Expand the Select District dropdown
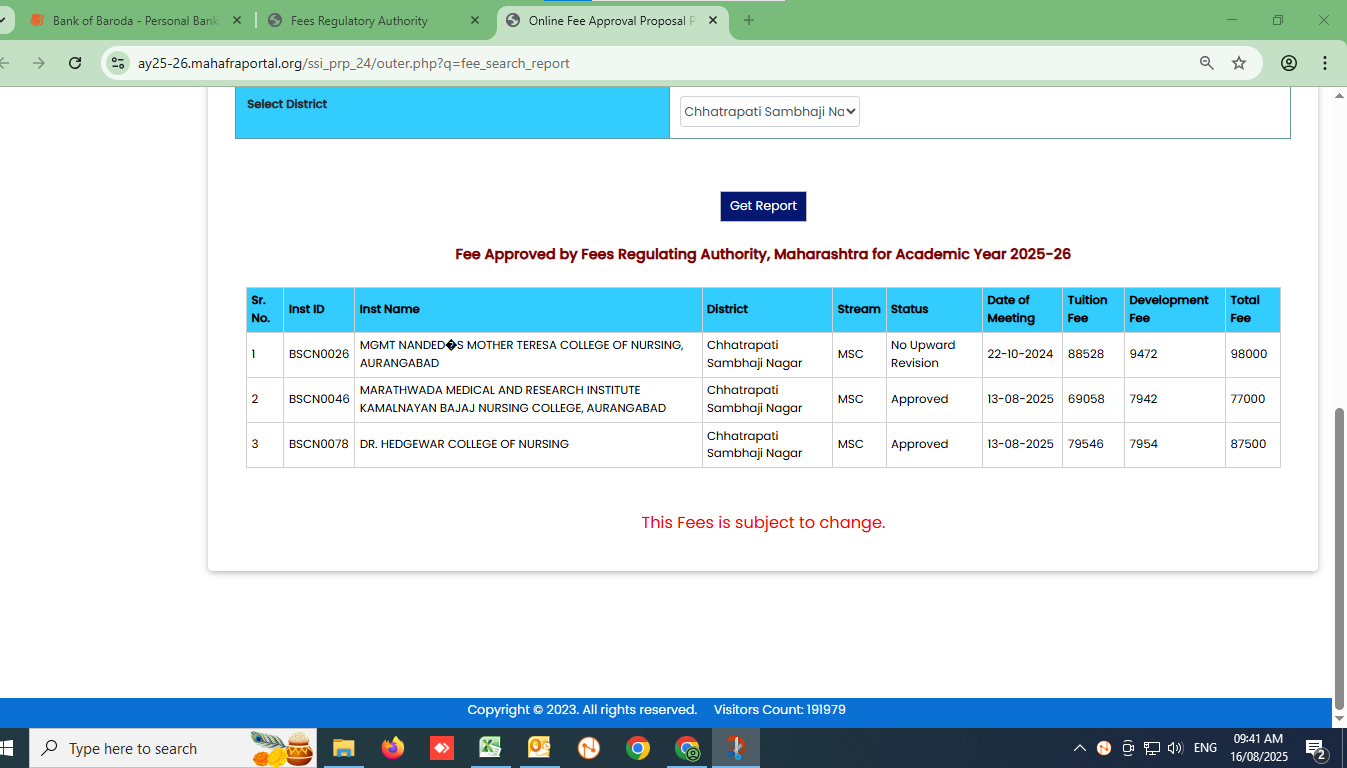This screenshot has width=1347, height=768. tap(769, 112)
